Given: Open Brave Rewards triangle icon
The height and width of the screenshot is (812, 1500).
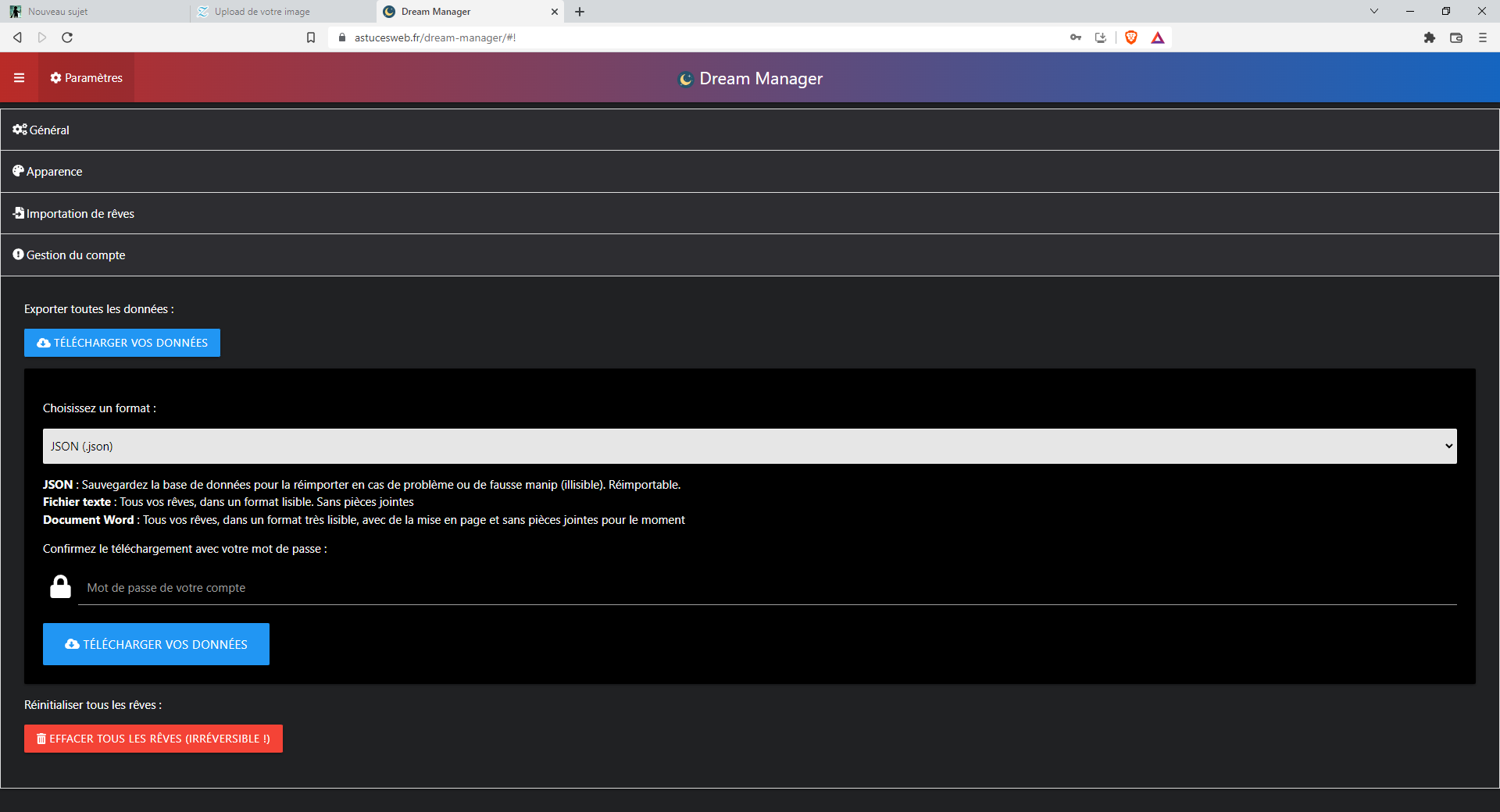Looking at the screenshot, I should point(1158,37).
